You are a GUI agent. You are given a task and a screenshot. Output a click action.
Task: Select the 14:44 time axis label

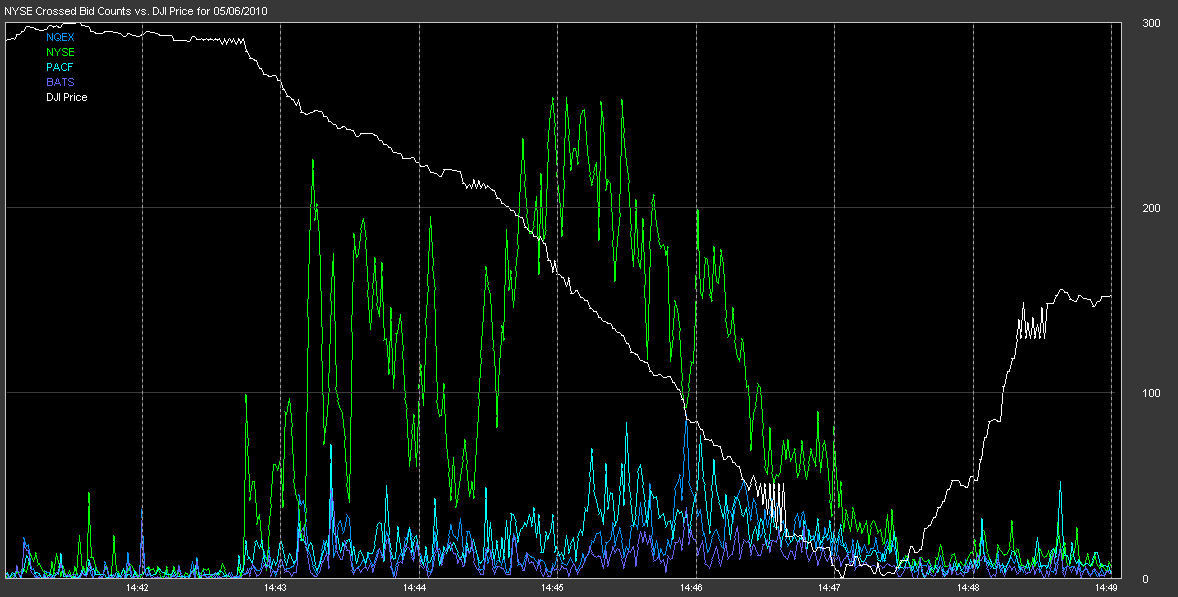click(415, 589)
